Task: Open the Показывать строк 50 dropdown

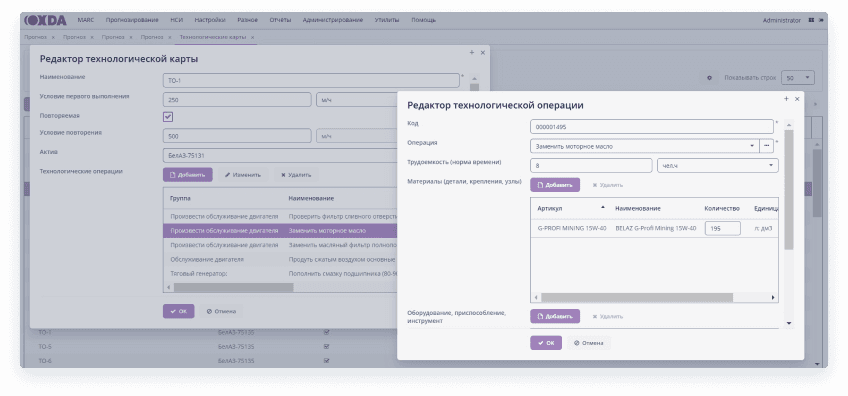Action: tap(798, 78)
